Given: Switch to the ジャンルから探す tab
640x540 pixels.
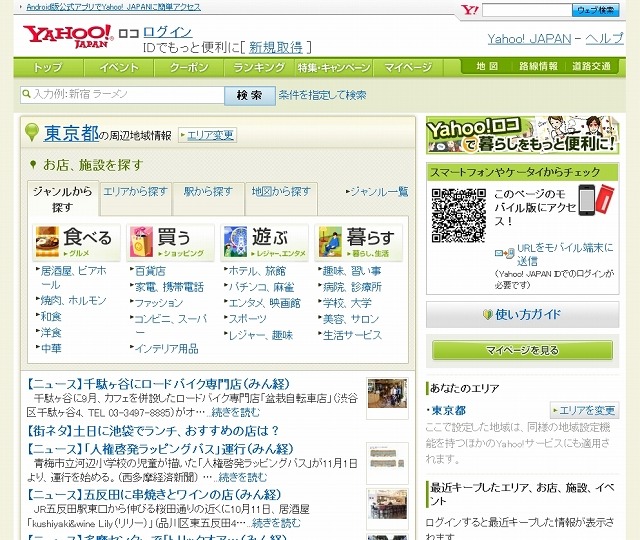Looking at the screenshot, I should click(x=62, y=199).
